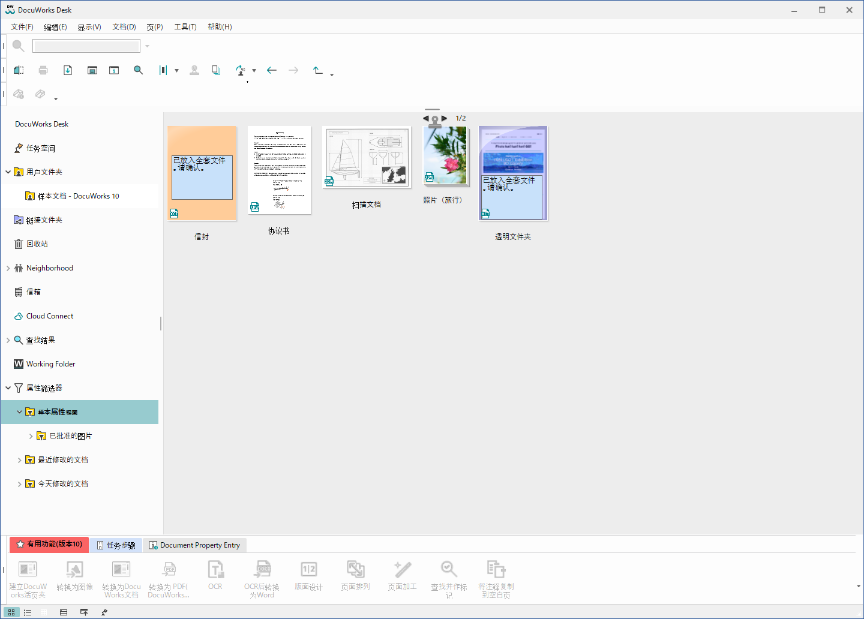Click the 转换为PDF/DocuWorks icon
This screenshot has width=864, height=619.
click(170, 570)
